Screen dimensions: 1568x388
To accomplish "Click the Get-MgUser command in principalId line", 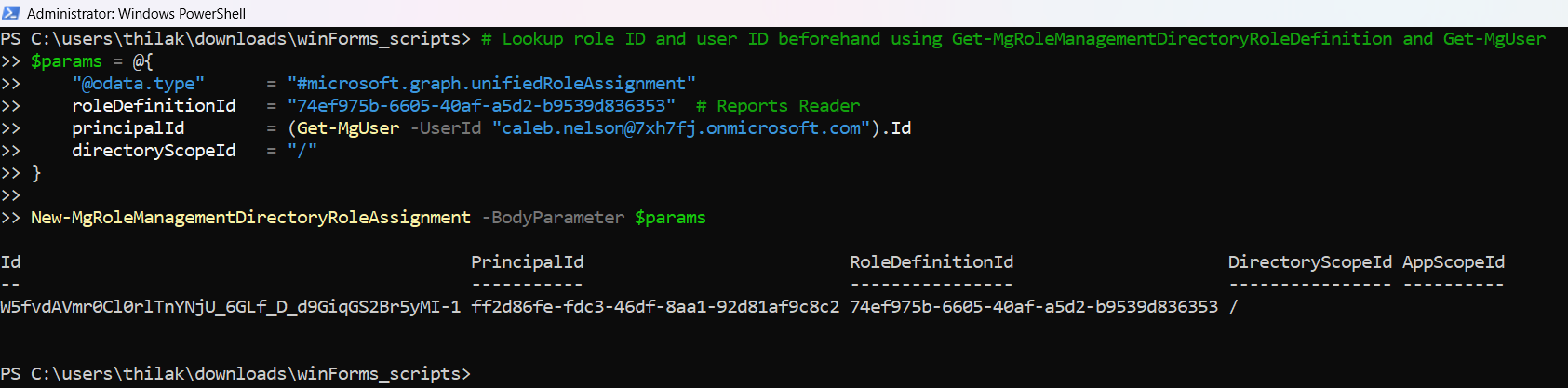I will (348, 127).
